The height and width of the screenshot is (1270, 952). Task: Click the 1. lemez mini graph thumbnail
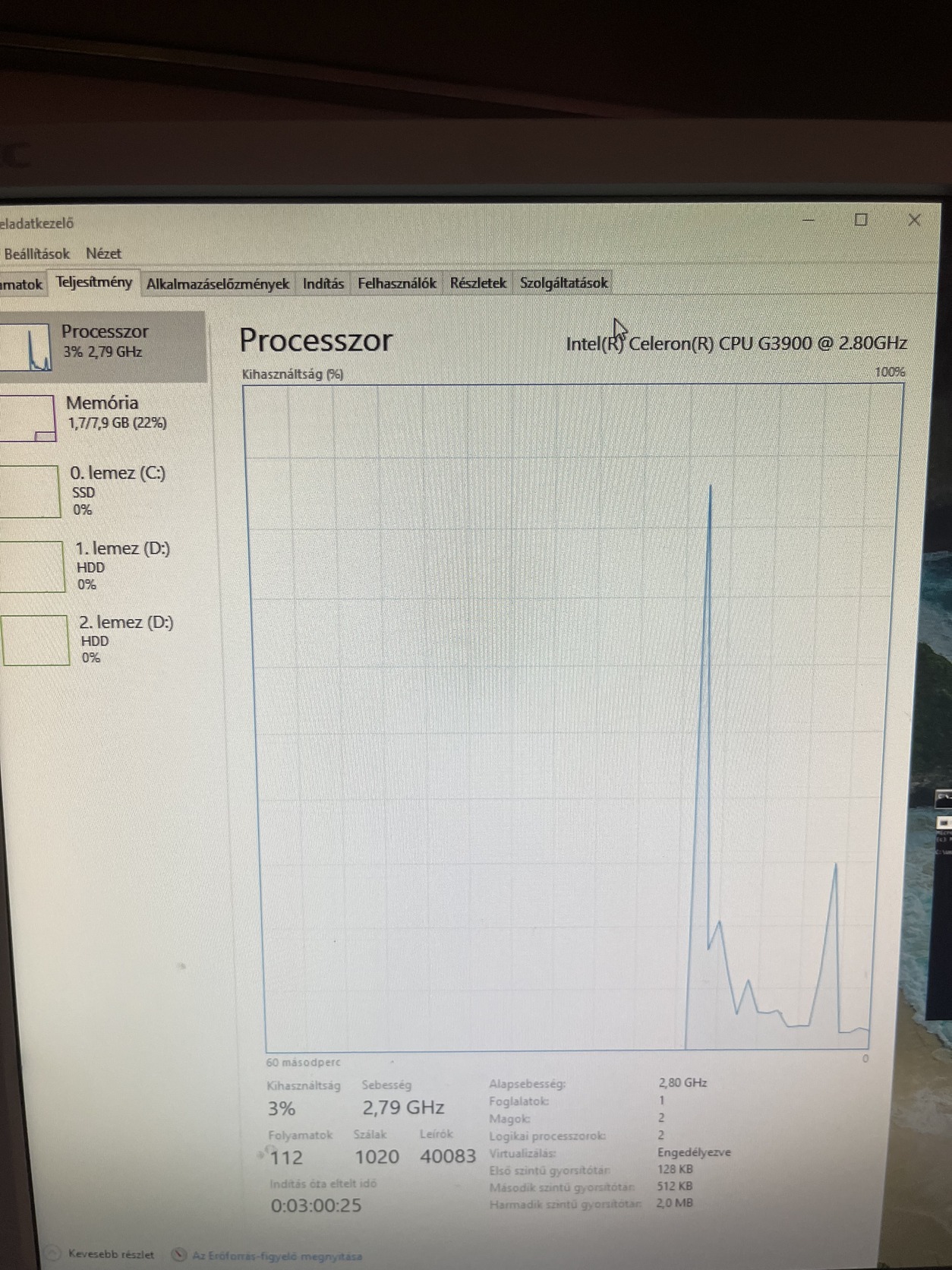click(31, 567)
